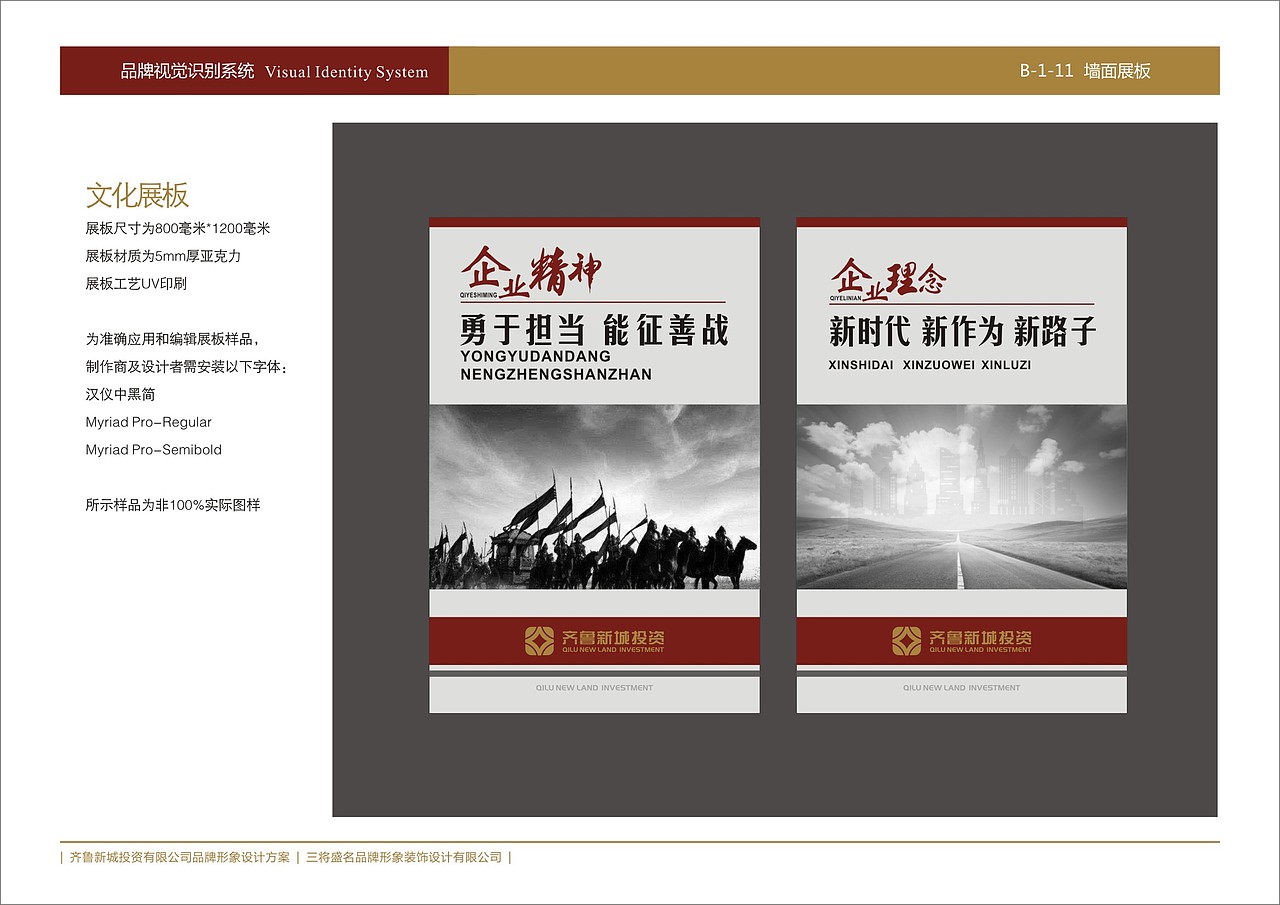Select the Myriad Pro-Semibold font entry
The height and width of the screenshot is (905, 1280).
tap(151, 450)
